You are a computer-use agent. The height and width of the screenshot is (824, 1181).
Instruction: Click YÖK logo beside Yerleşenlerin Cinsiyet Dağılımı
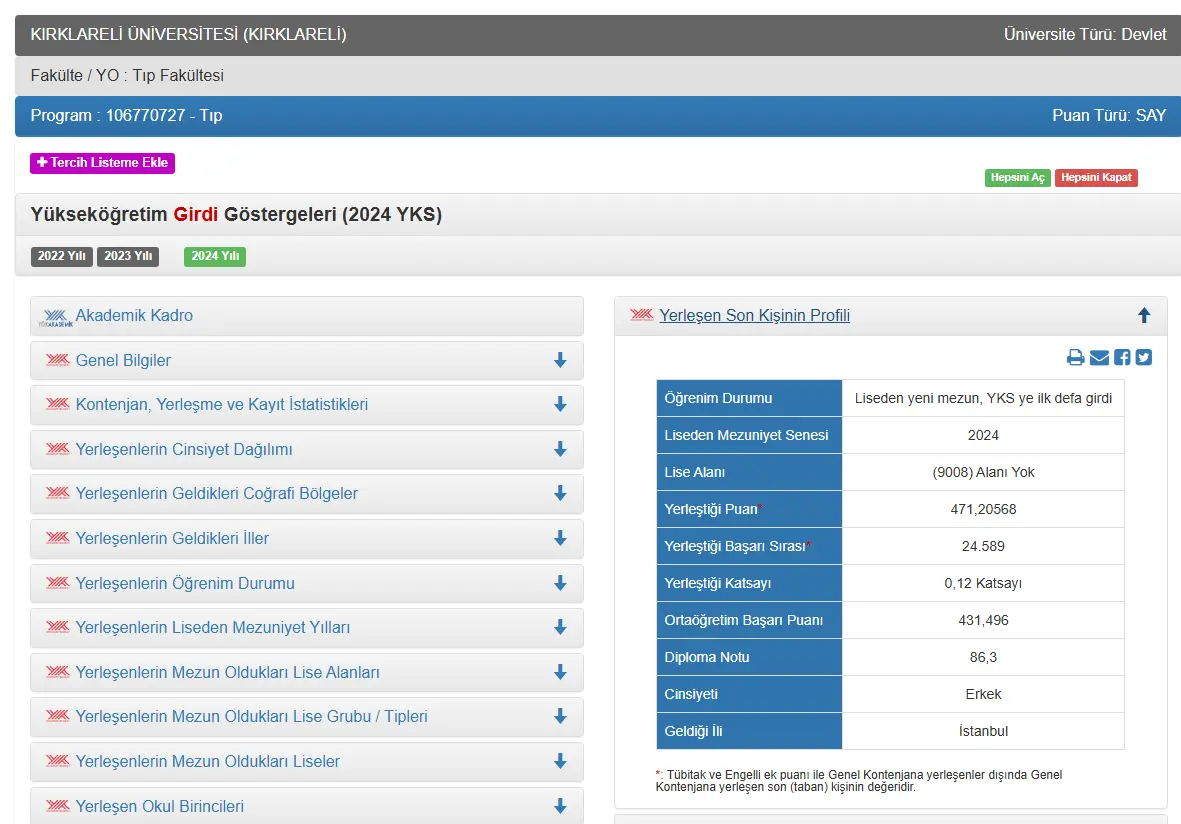pos(57,449)
